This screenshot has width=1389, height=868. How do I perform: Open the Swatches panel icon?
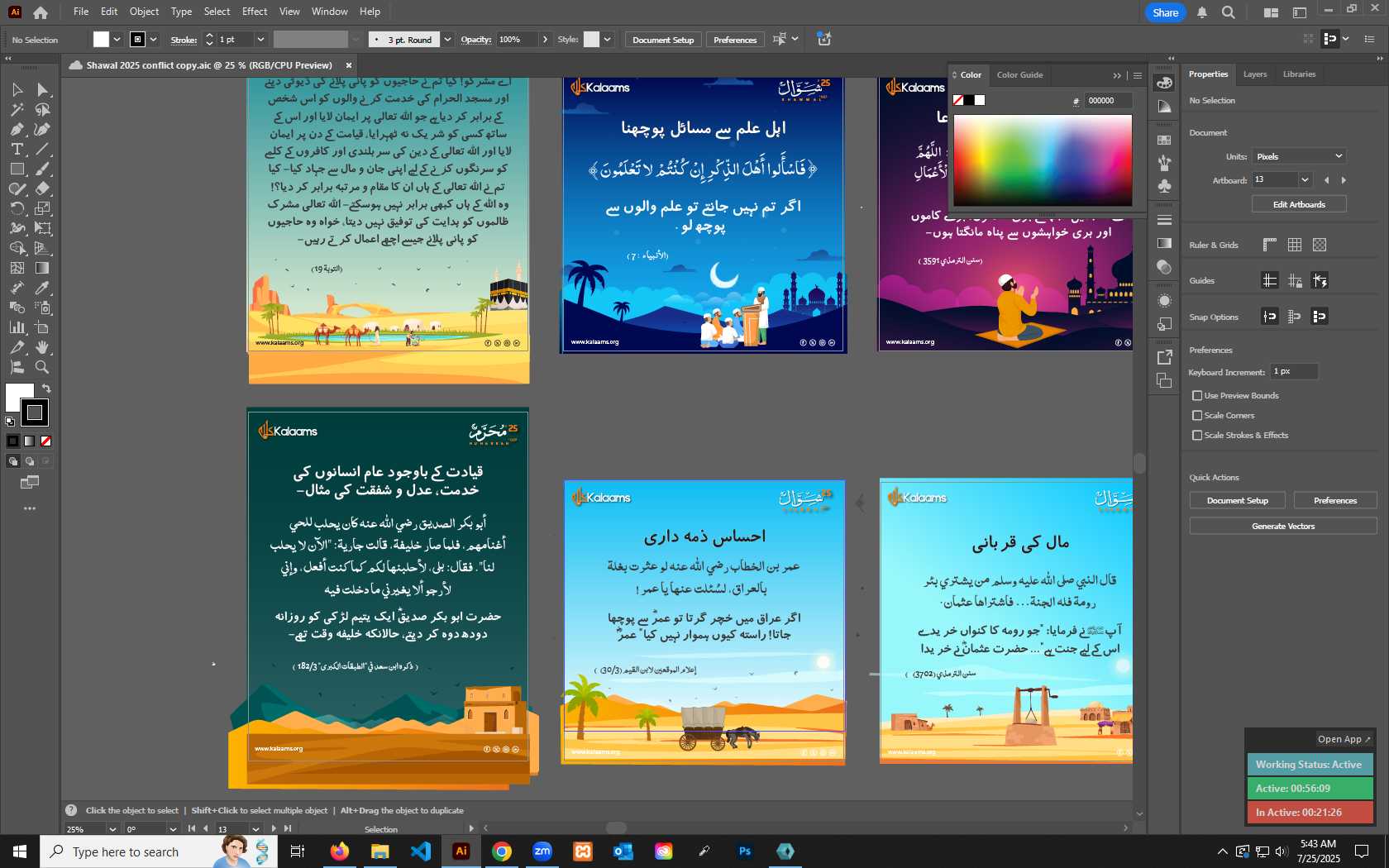1164,141
